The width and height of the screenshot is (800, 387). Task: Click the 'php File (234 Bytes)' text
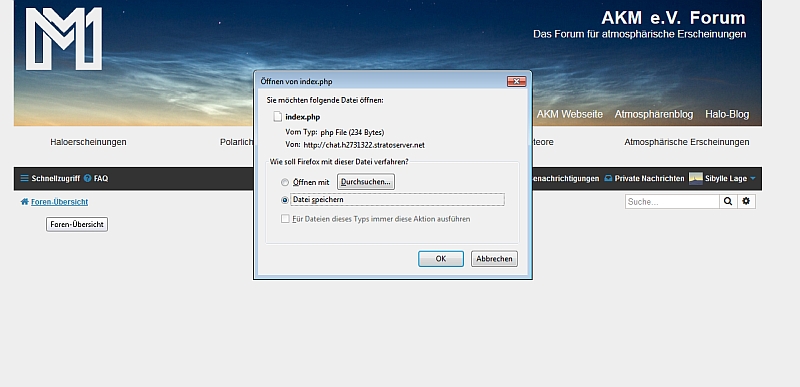click(x=352, y=132)
